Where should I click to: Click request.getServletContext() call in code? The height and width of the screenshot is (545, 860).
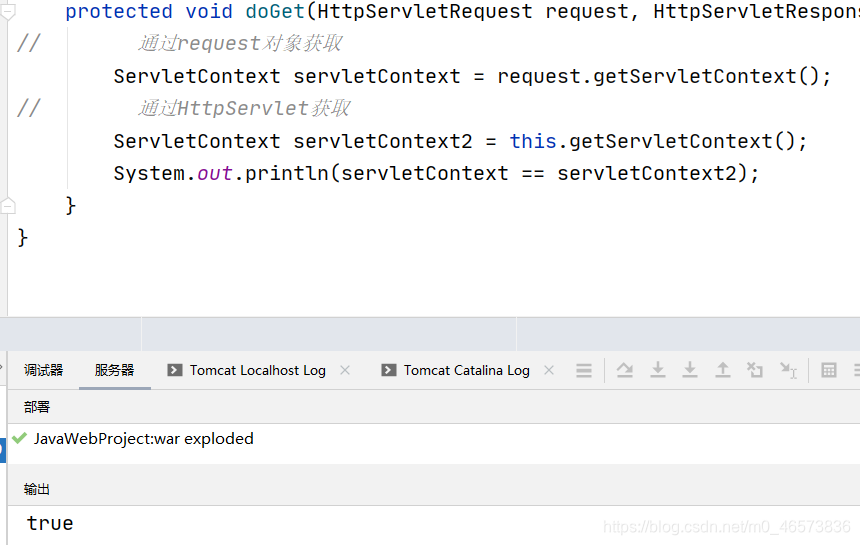click(x=658, y=77)
